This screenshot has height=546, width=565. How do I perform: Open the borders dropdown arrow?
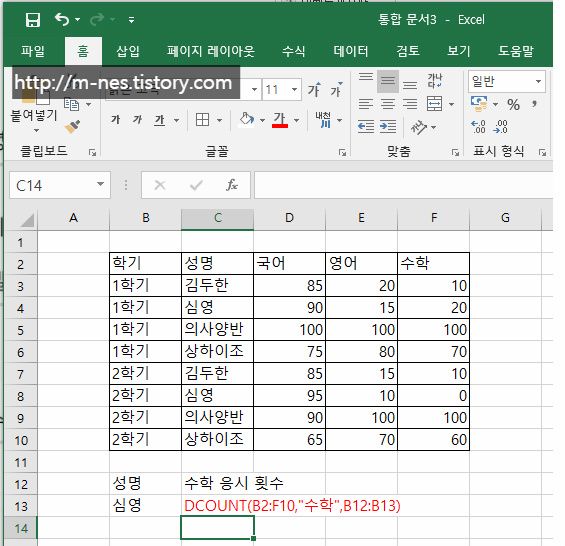pyautogui.click(x=219, y=120)
